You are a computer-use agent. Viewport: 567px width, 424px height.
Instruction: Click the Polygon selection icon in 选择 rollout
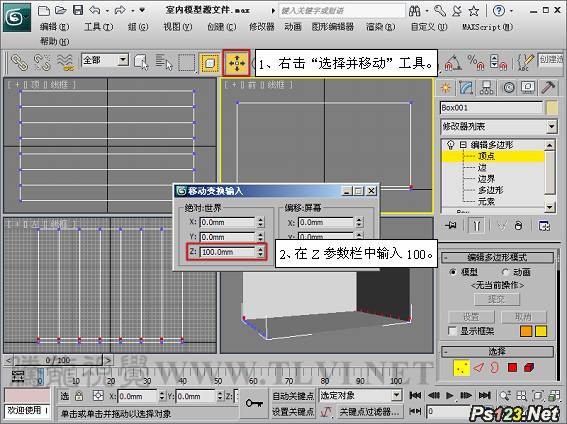click(x=512, y=368)
